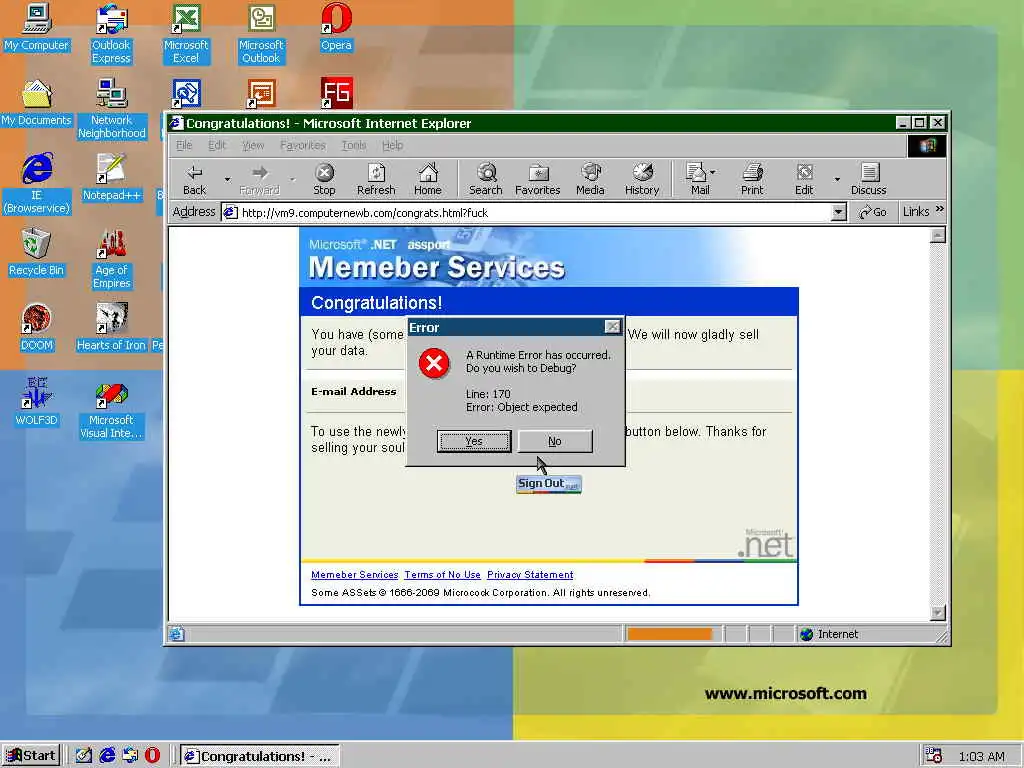The image size is (1024, 768).
Task: Select the Microsoft Outlook desktop icon
Action: (x=261, y=34)
